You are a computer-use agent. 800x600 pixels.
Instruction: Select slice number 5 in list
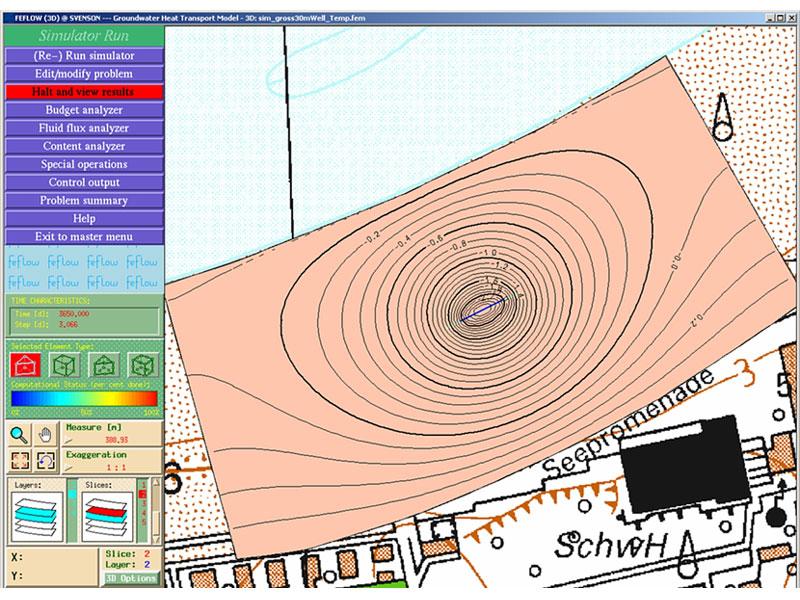[x=143, y=521]
